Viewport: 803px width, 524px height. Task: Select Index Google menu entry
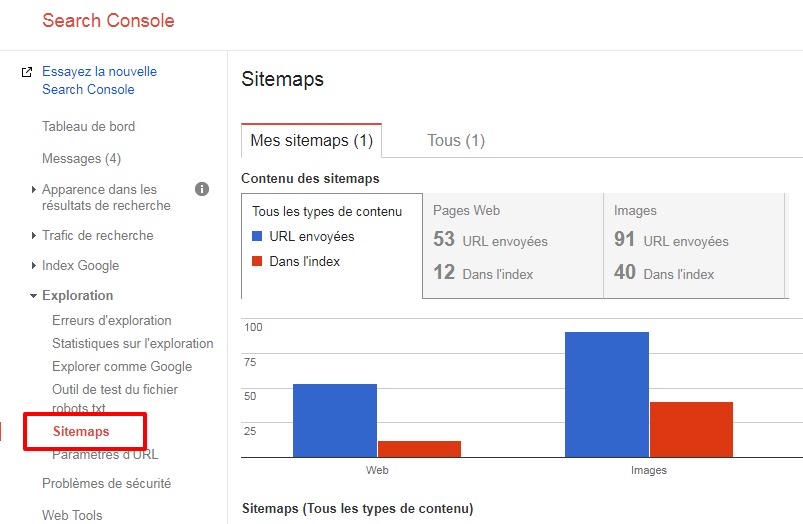coord(80,266)
